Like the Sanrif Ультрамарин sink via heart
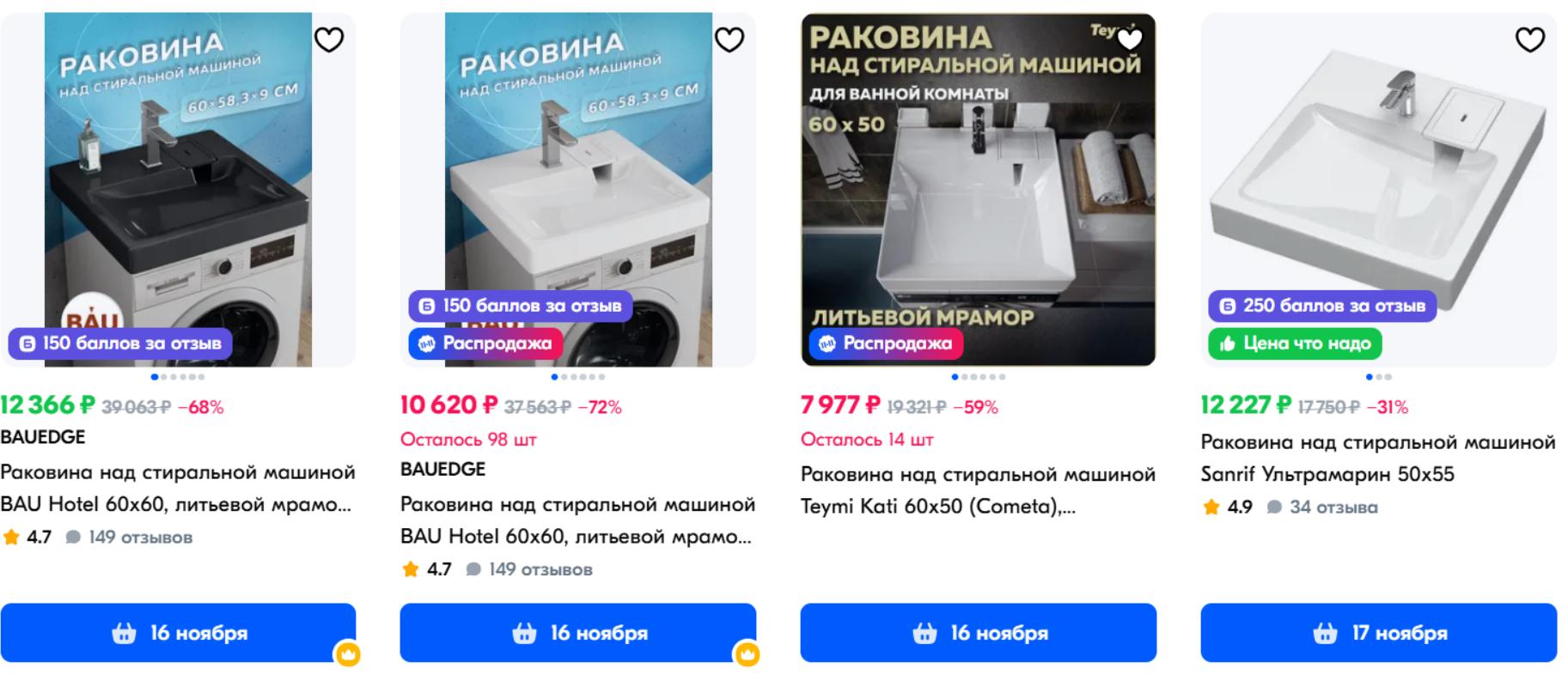Image resolution: width=1568 pixels, height=680 pixels. pos(1530,39)
